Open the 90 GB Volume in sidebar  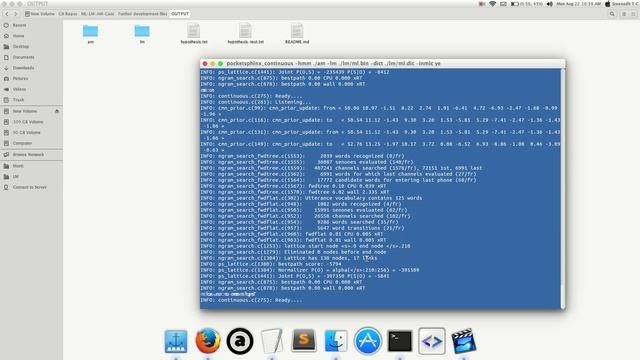31,132
